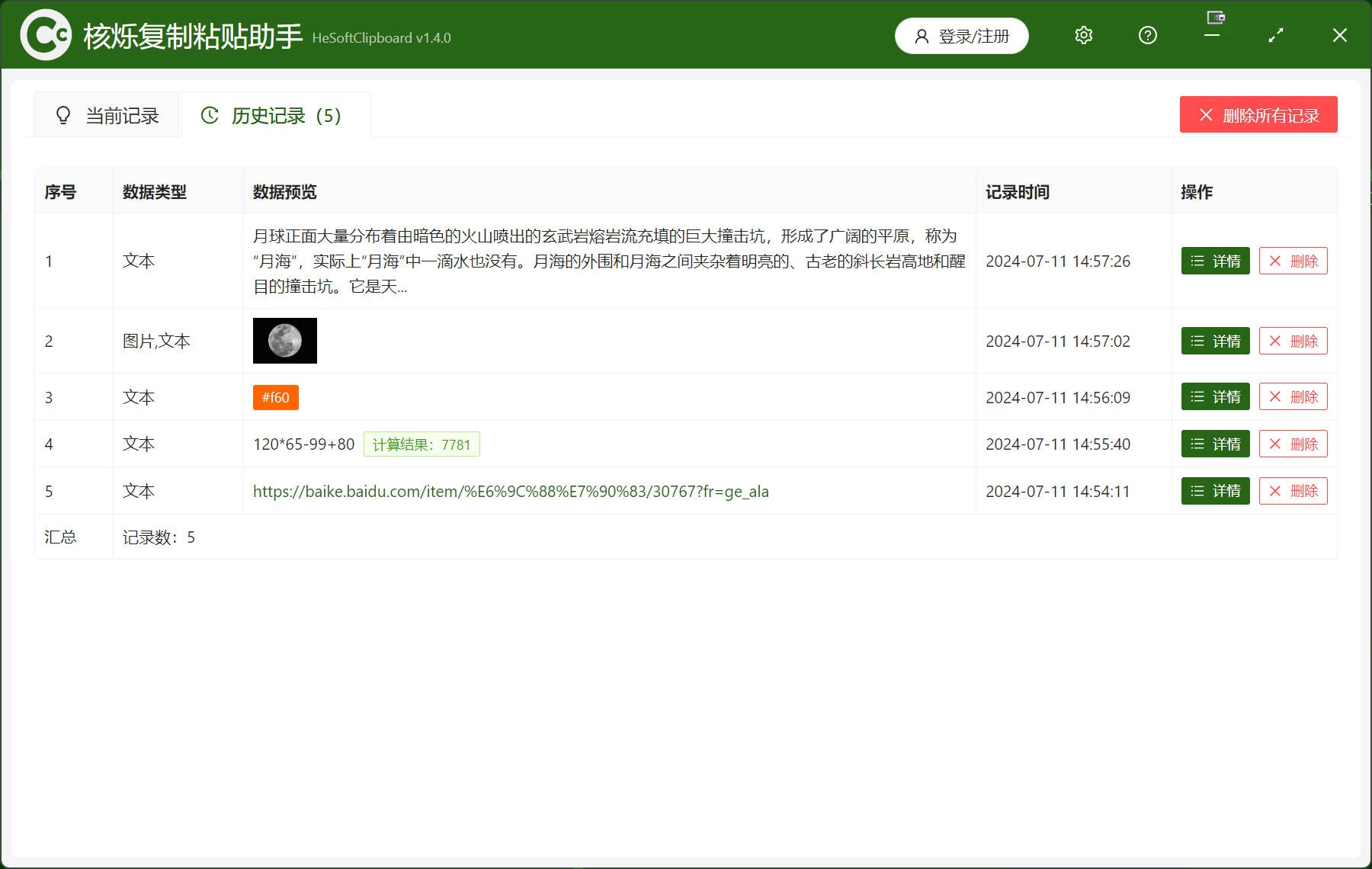The width and height of the screenshot is (1372, 869).
Task: Delete the image record in row 2
Action: click(1293, 342)
